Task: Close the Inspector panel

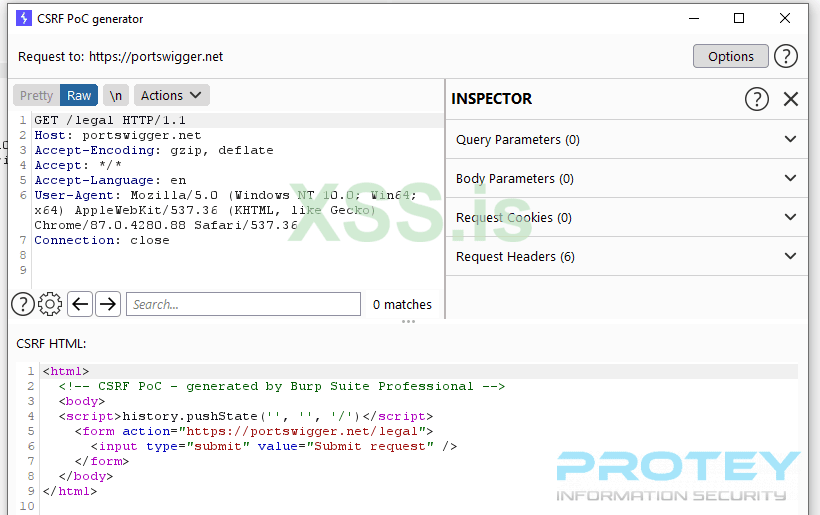Action: pyautogui.click(x=791, y=99)
